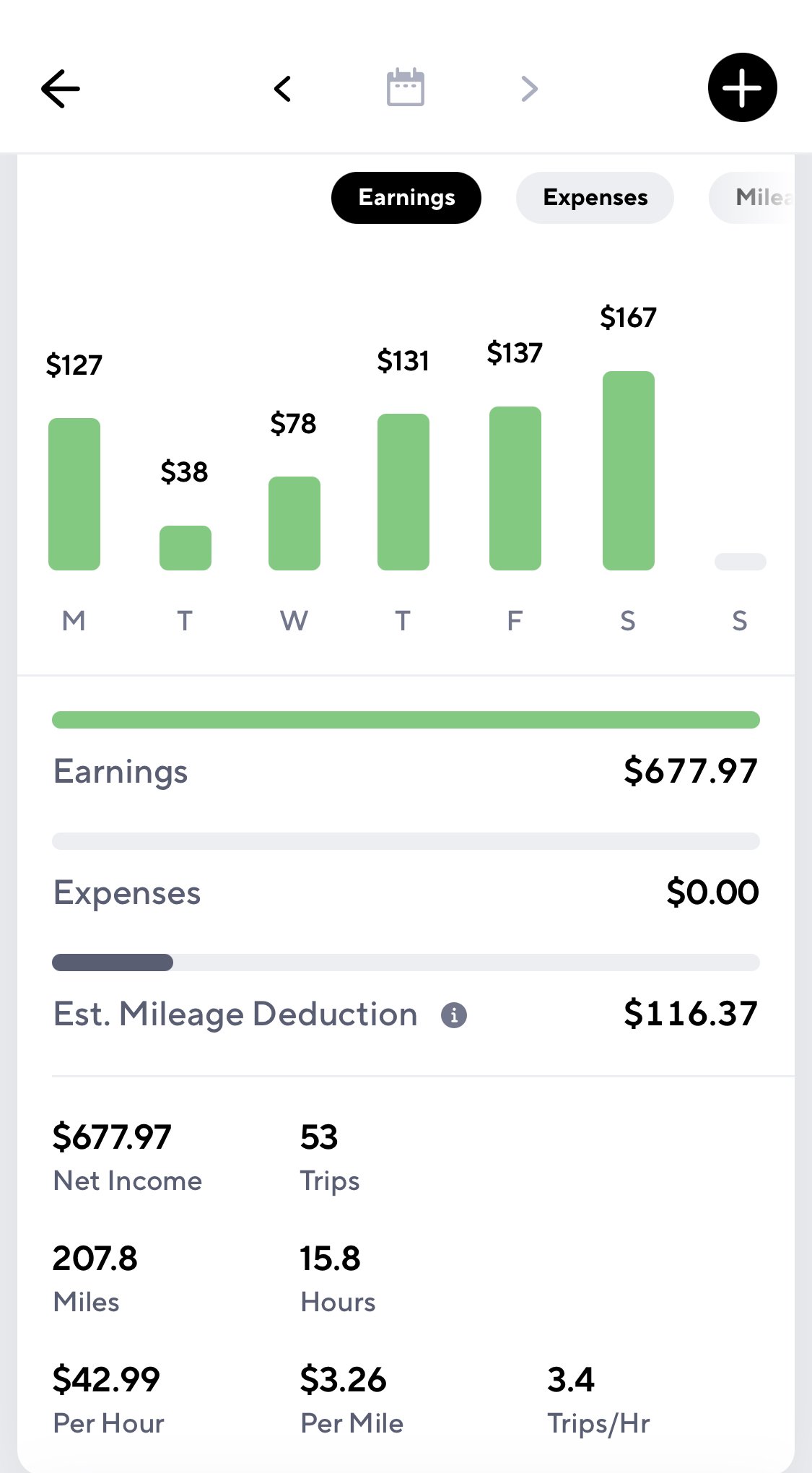Open the calendar date picker
The image size is (812, 1473).
[406, 87]
